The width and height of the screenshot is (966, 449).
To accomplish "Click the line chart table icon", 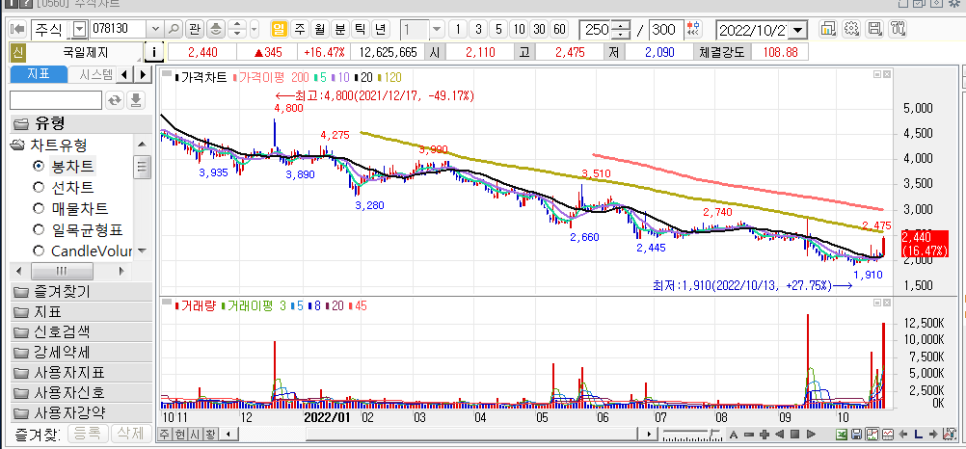I will [x=887, y=434].
